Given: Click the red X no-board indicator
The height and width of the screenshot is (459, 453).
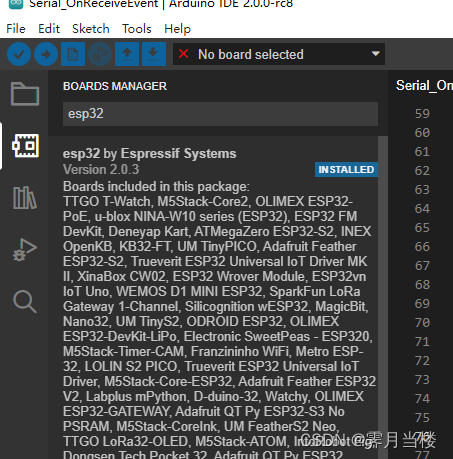Looking at the screenshot, I should point(183,54).
